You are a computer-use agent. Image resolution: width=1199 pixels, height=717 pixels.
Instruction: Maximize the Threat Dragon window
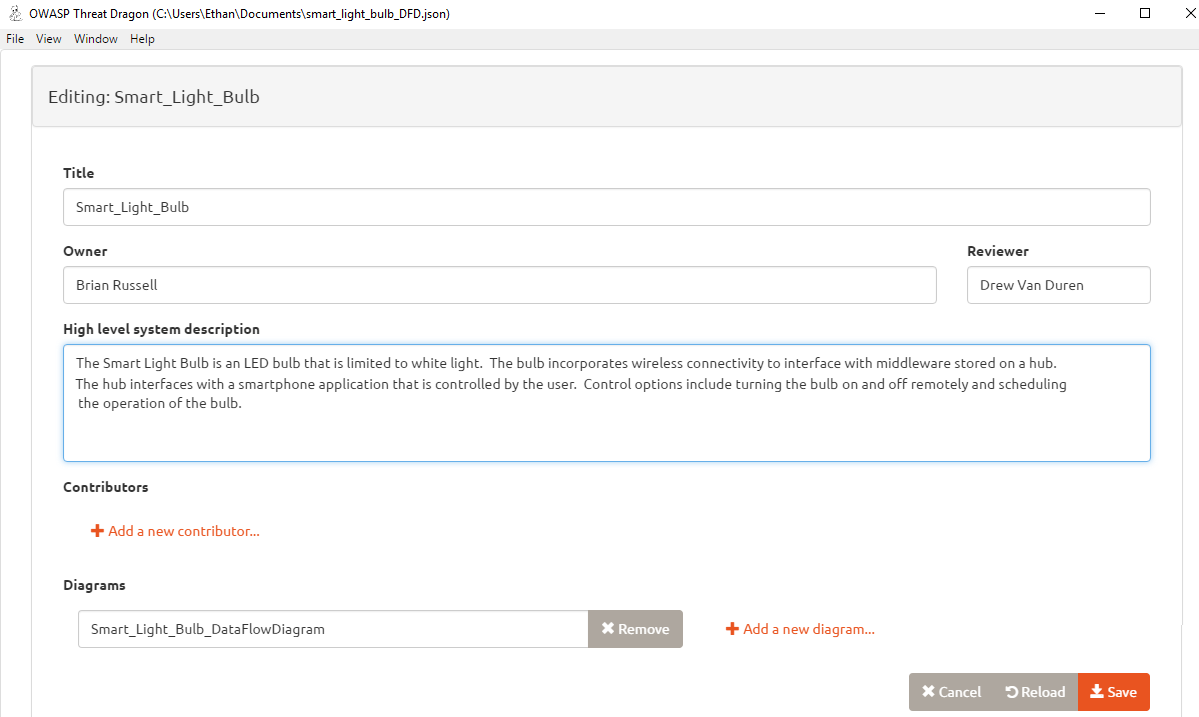(1144, 14)
